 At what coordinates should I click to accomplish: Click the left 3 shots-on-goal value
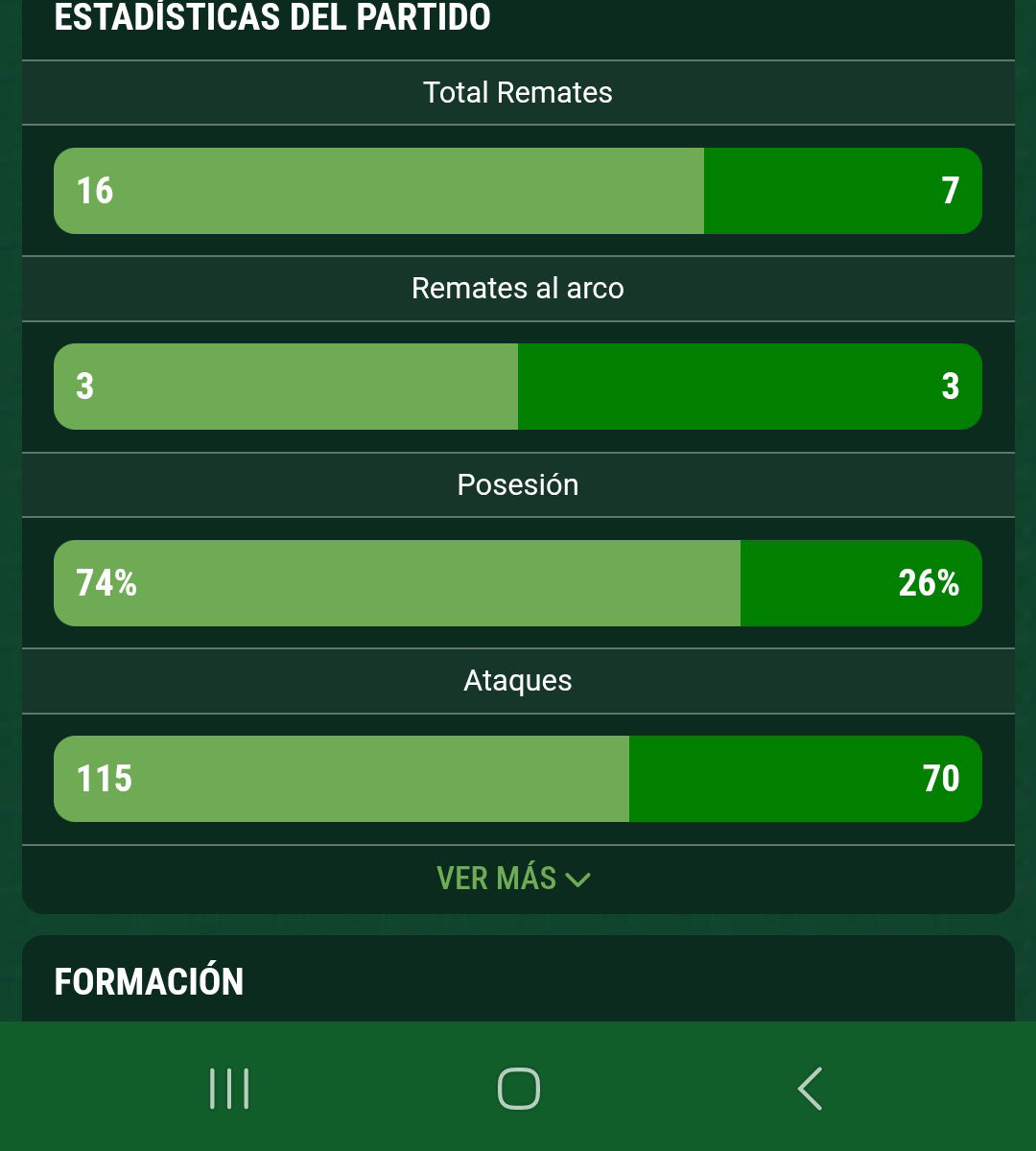85,387
